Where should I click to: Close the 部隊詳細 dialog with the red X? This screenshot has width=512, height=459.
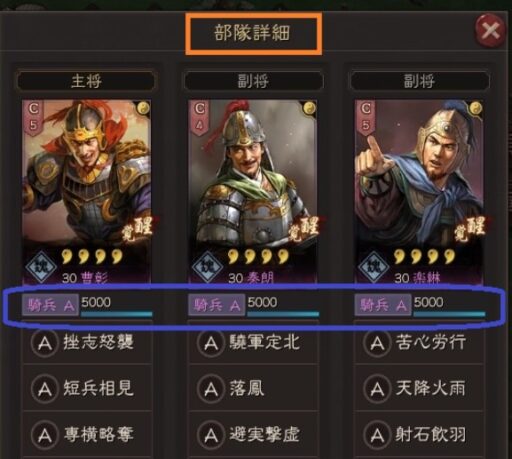pyautogui.click(x=490, y=31)
